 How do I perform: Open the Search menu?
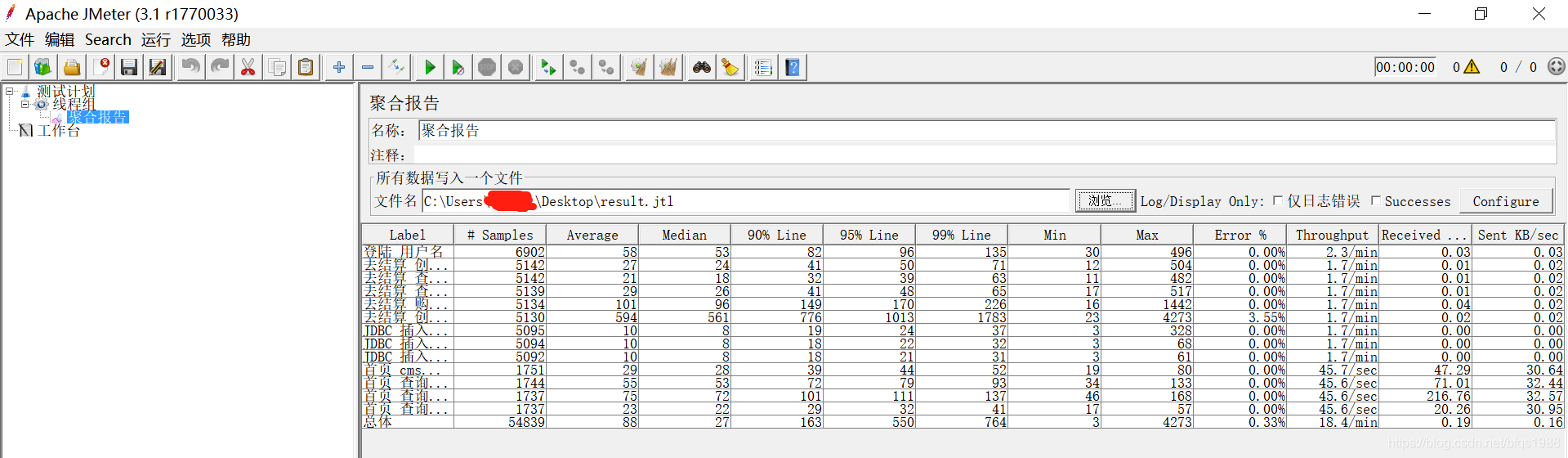(108, 39)
